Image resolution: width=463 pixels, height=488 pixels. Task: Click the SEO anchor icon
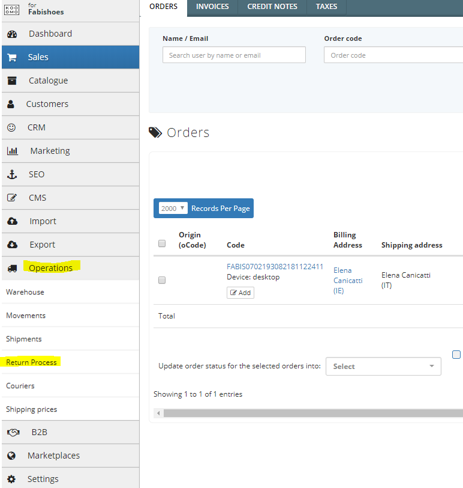point(12,174)
